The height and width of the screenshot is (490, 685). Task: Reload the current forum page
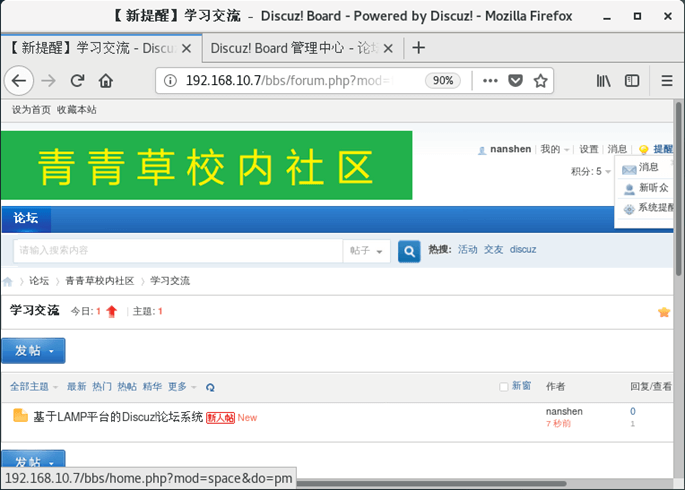click(x=77, y=81)
